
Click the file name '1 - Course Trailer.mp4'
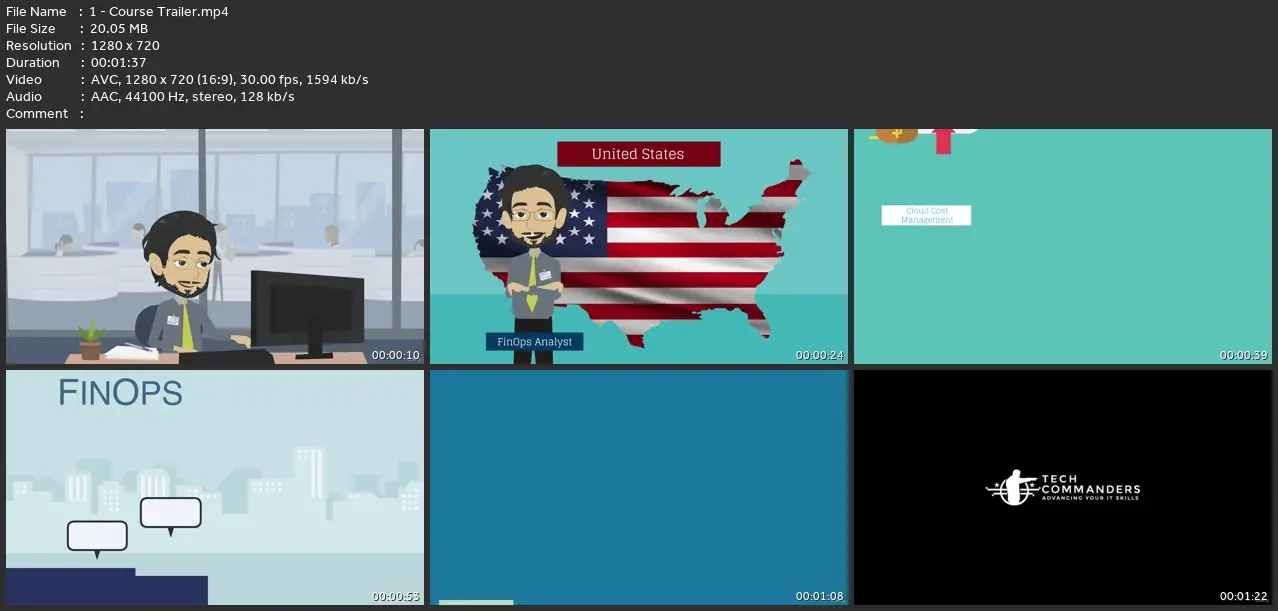pos(158,12)
